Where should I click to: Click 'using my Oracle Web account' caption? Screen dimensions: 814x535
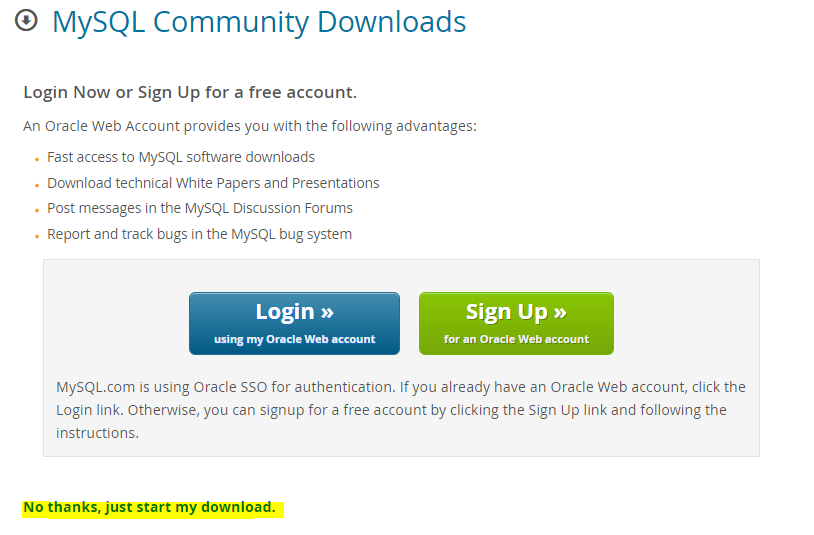[x=294, y=339]
